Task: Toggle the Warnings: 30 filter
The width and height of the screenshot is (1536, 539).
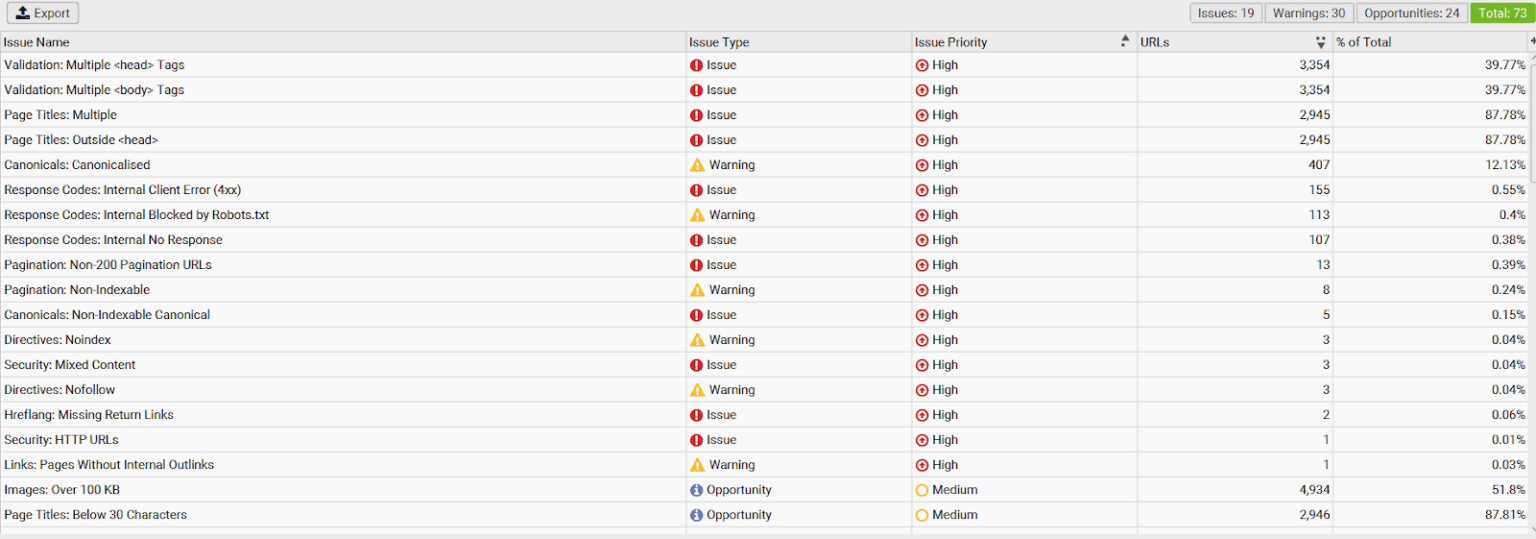Action: pos(1308,13)
